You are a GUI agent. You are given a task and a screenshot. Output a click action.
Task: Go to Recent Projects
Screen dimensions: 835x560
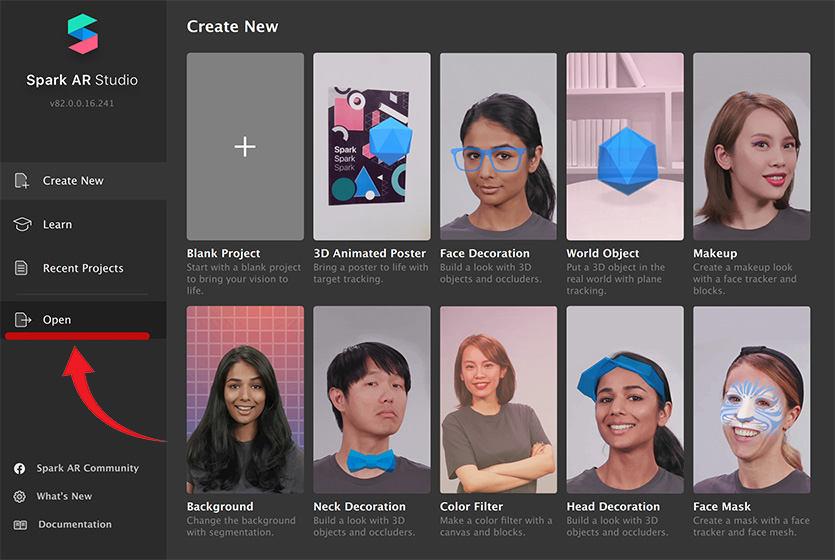coord(83,268)
